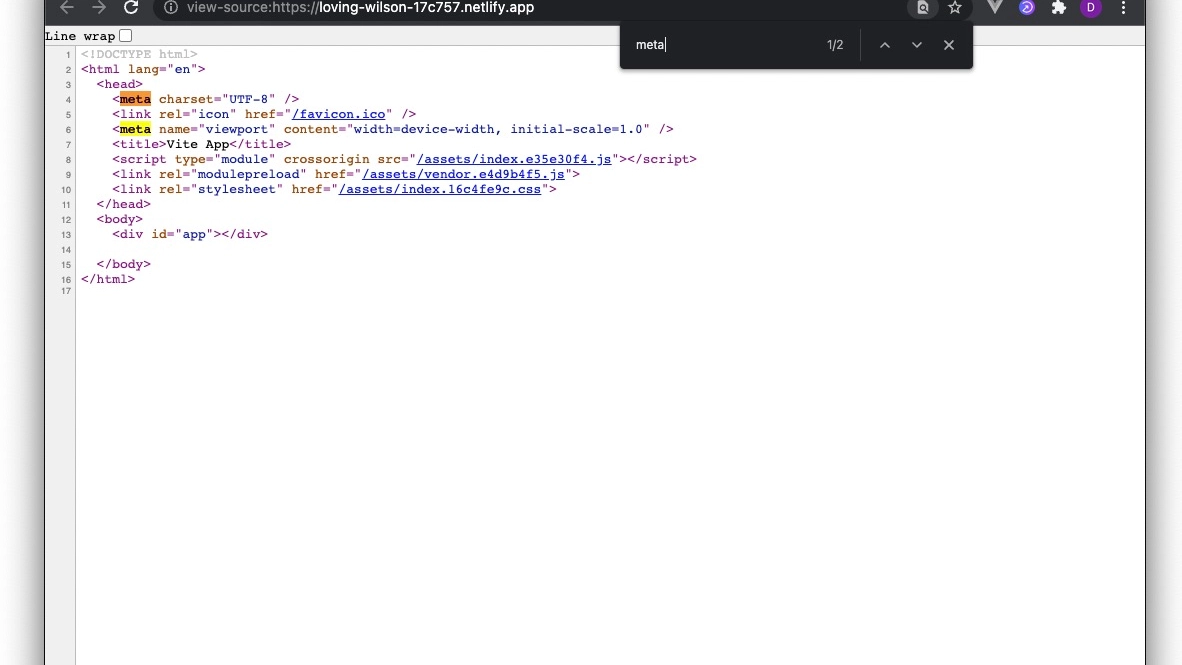Bookmark the page with the star icon
The height and width of the screenshot is (665, 1182).
click(954, 8)
